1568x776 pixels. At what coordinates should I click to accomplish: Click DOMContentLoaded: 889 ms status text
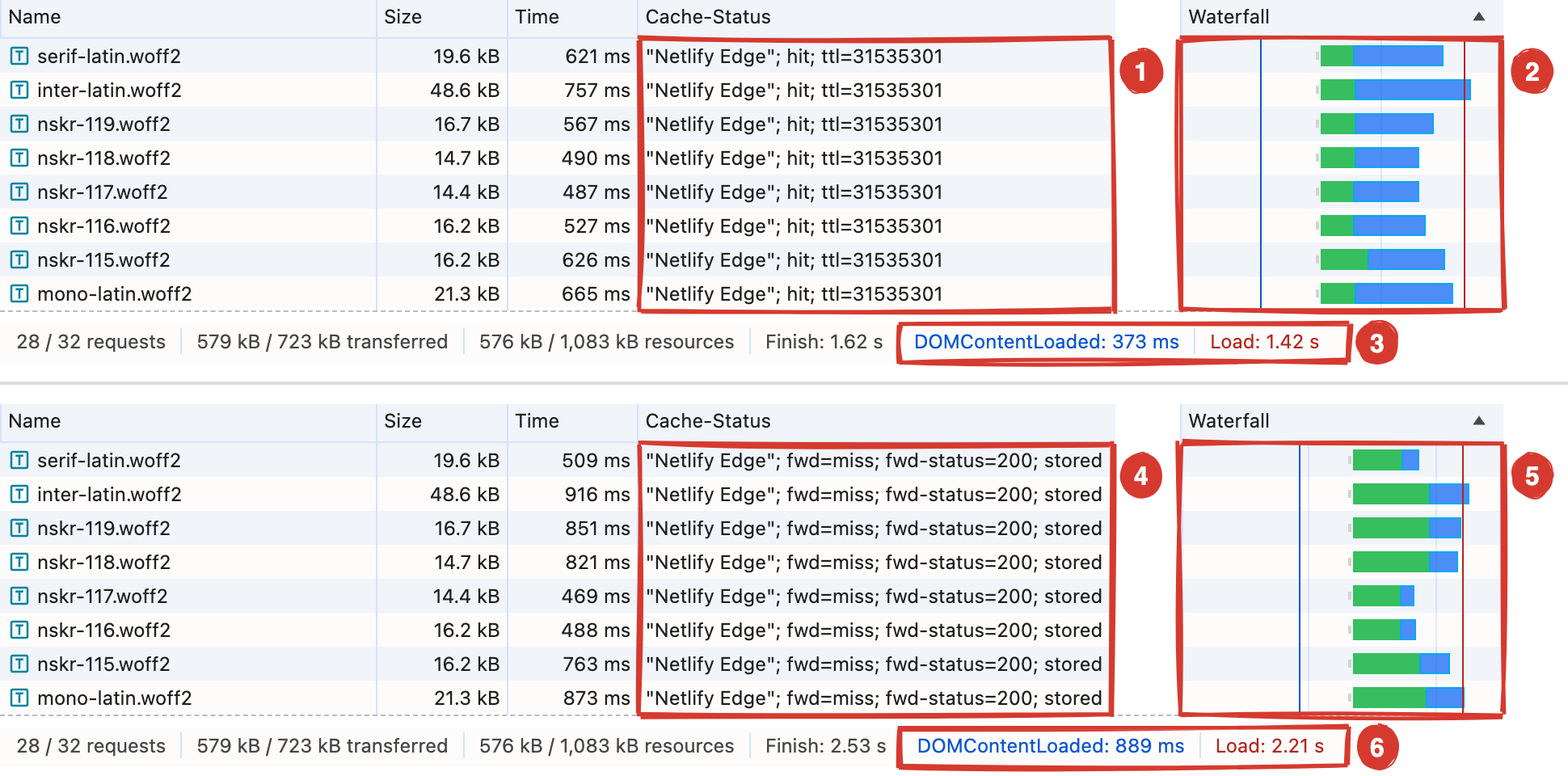[x=1051, y=746]
